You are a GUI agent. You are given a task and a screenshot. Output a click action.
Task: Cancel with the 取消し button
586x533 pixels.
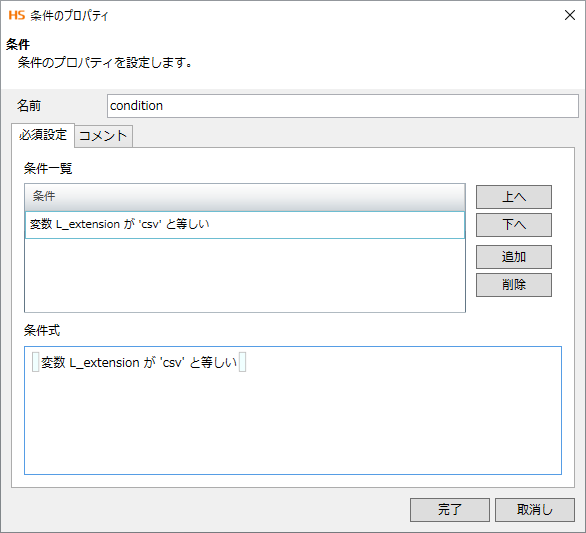click(535, 509)
